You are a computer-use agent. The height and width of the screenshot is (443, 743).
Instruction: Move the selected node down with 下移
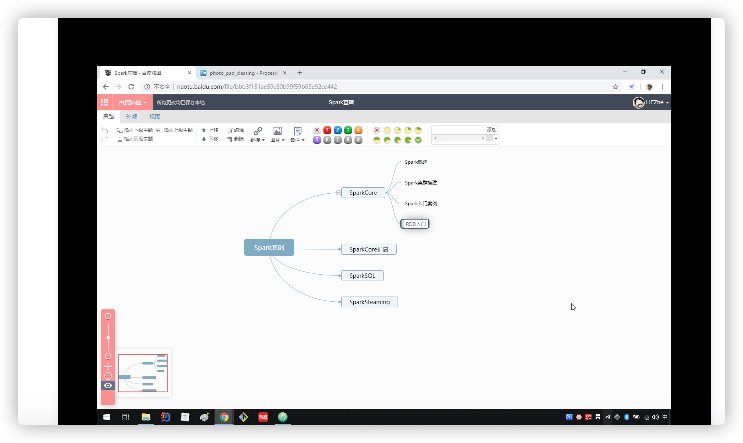click(210, 139)
